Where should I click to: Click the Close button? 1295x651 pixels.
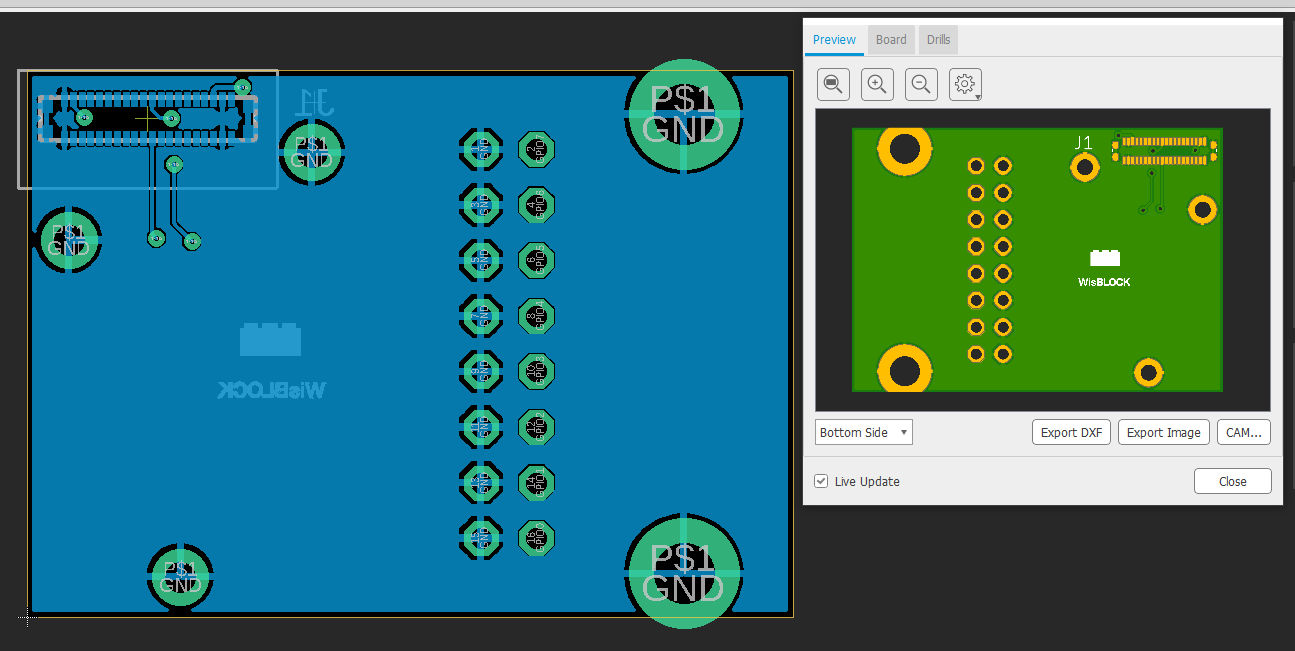(1232, 481)
